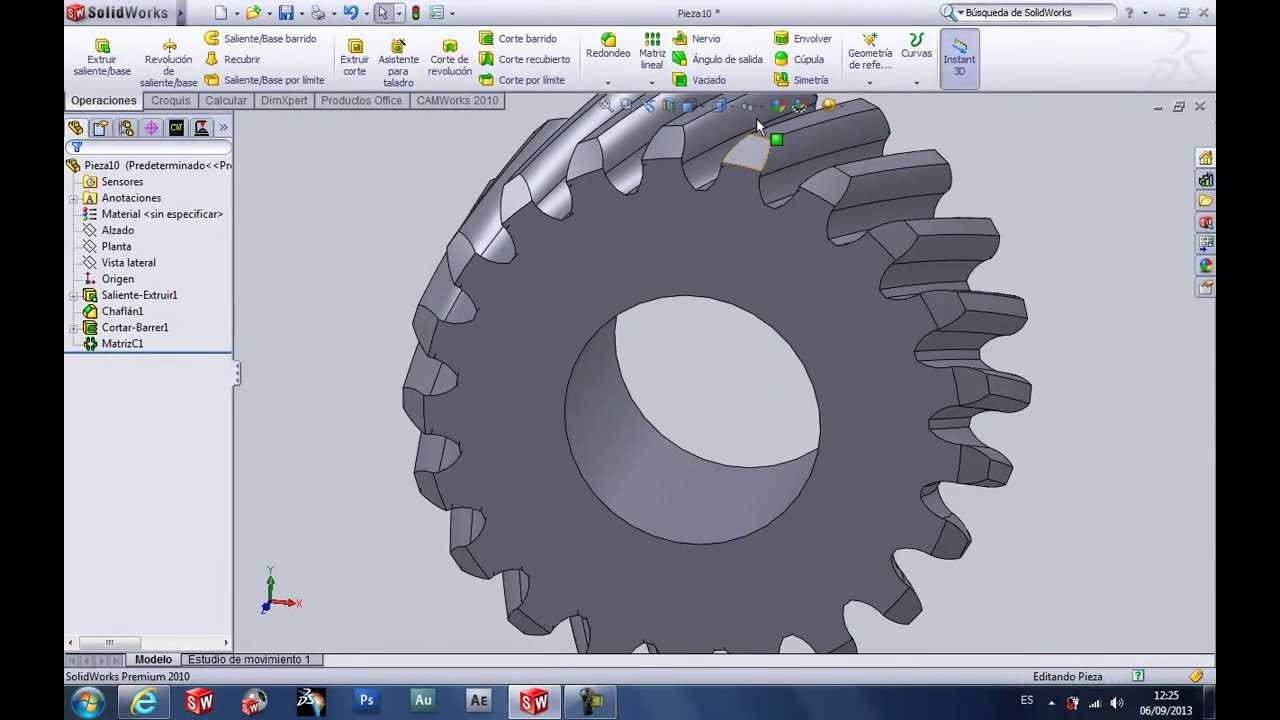Open the CAMWorks 2010 tab

coord(457,101)
